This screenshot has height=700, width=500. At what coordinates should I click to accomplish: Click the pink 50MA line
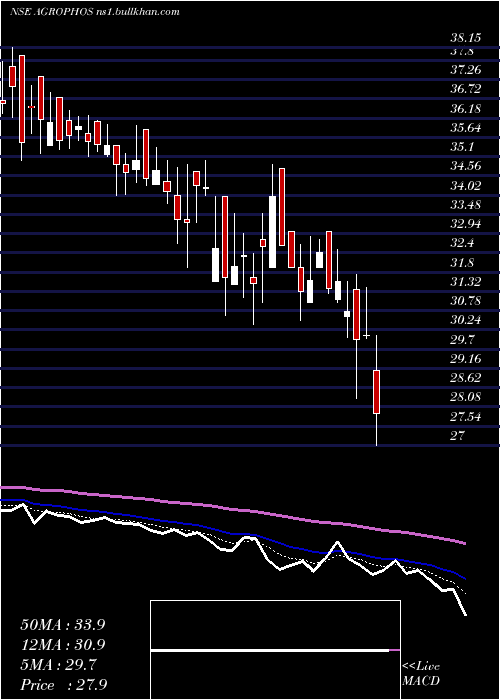point(232,509)
